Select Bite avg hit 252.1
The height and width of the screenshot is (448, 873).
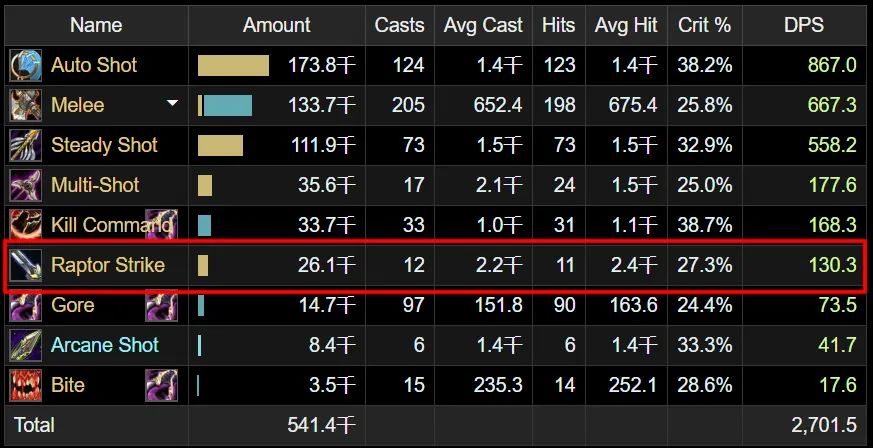pyautogui.click(x=633, y=385)
